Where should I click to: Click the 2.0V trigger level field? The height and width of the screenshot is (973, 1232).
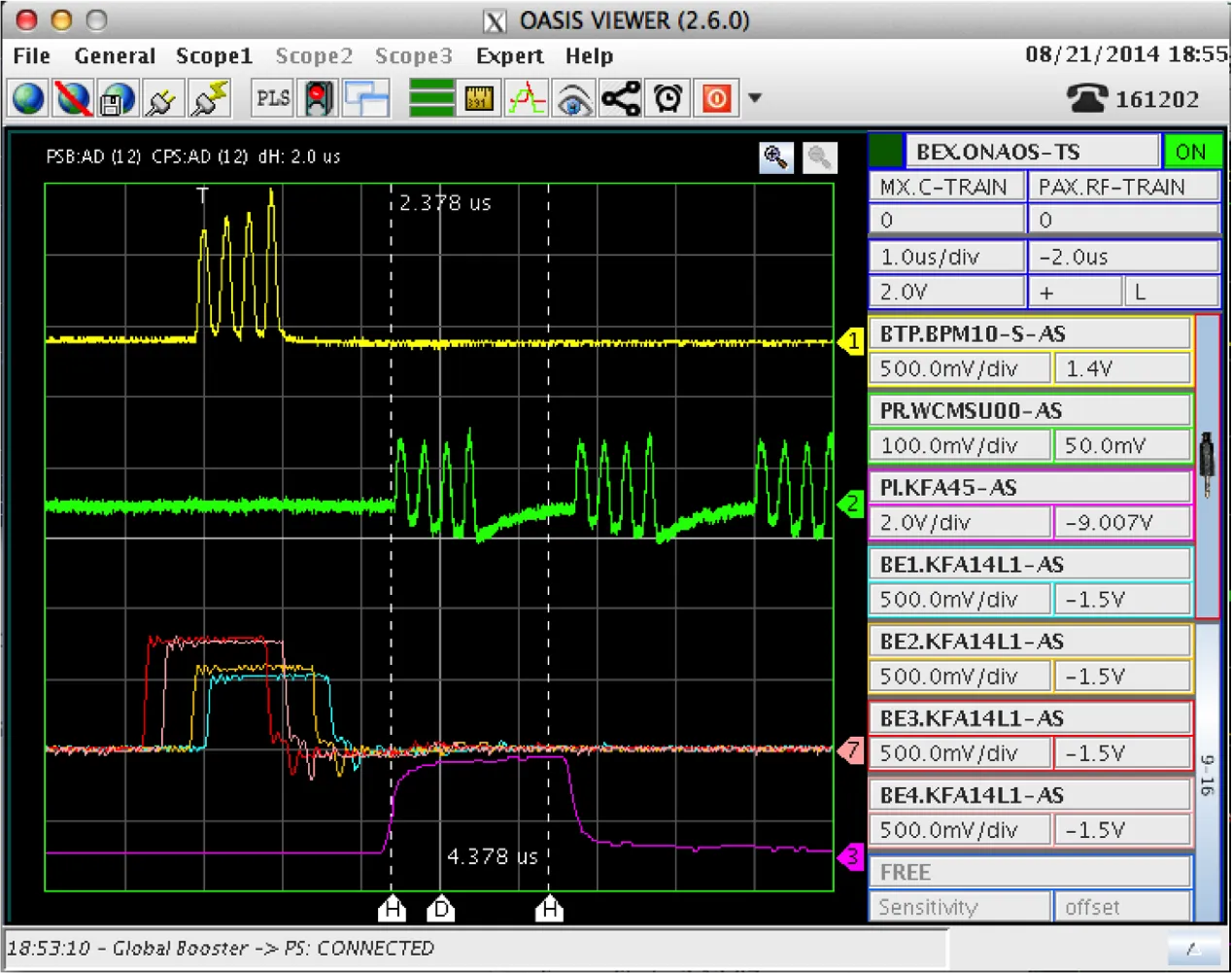pyautogui.click(x=946, y=292)
